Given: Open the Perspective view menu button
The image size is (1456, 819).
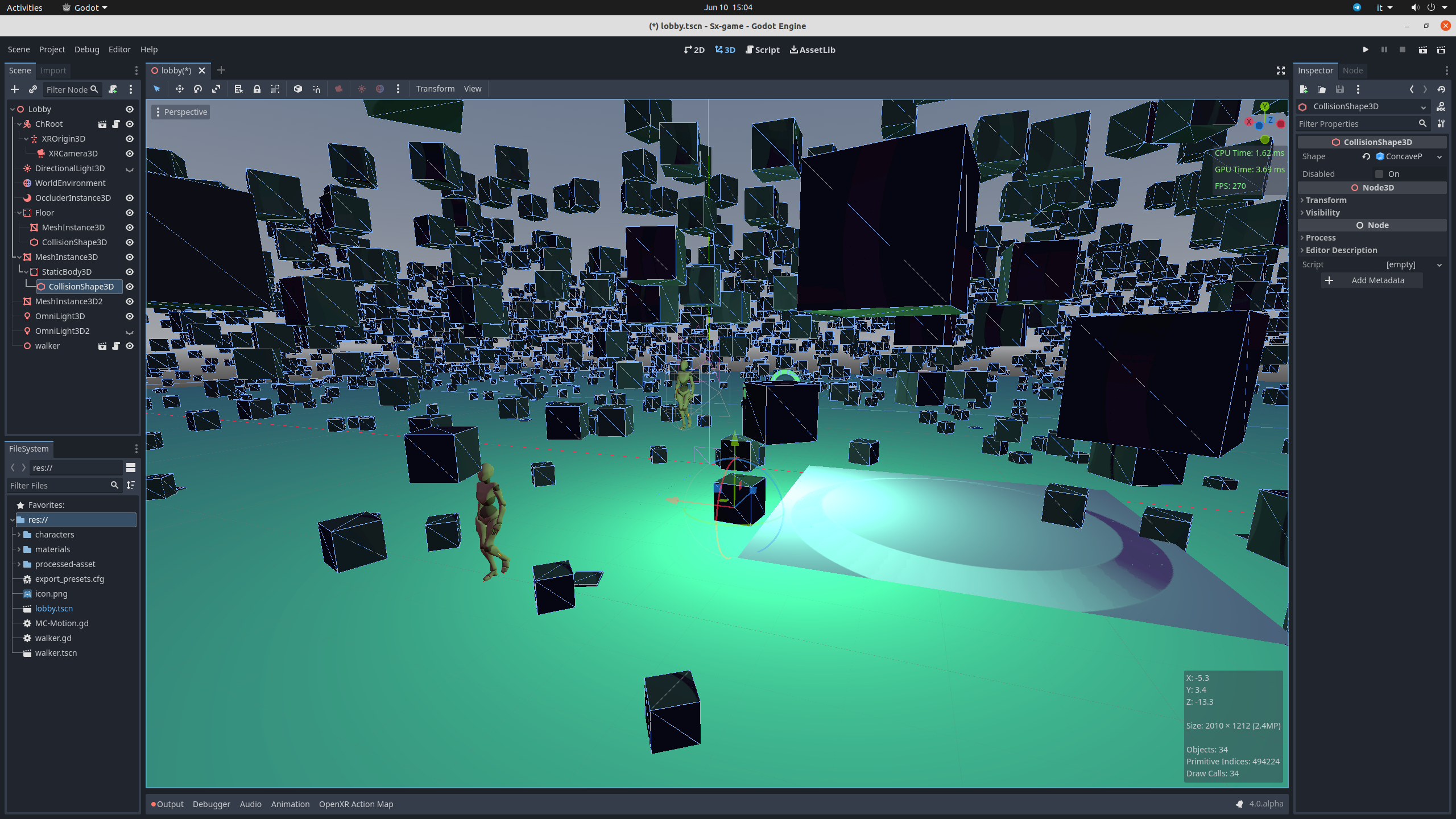Looking at the screenshot, I should tap(180, 112).
